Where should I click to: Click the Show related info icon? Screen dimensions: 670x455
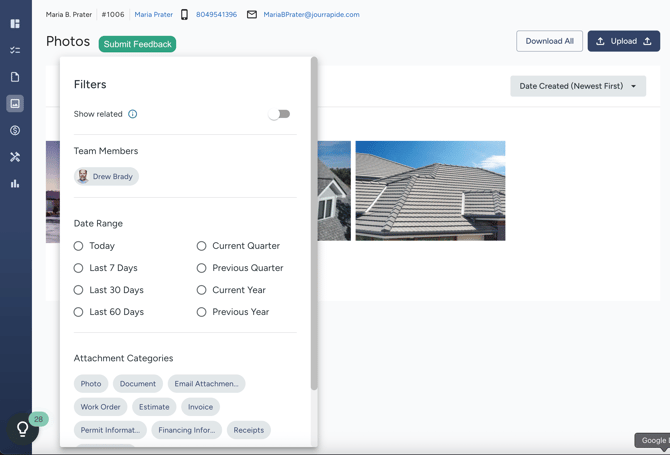132,114
